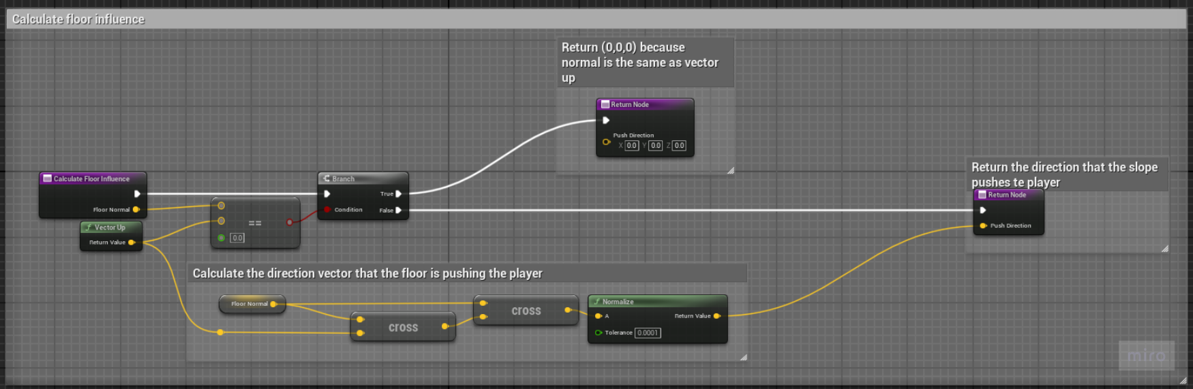The image size is (1193, 389).
Task: Click the Push Direction pin of zero-vector Return Node
Action: (x=606, y=142)
